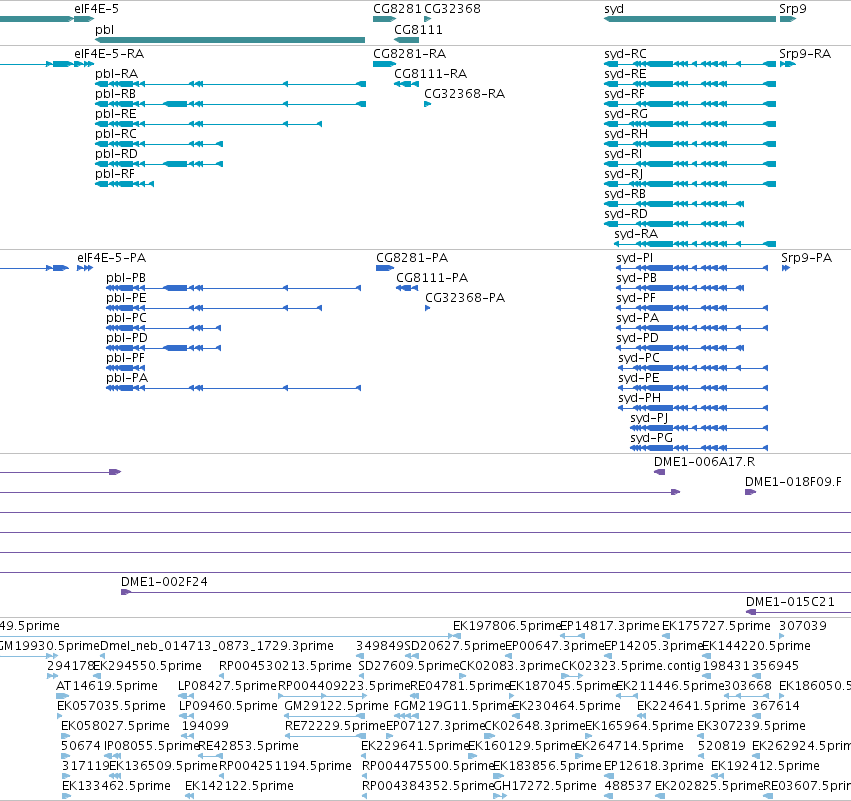This screenshot has width=851, height=801.
Task: Click the CG32368-PA protein label
Action: point(465,298)
